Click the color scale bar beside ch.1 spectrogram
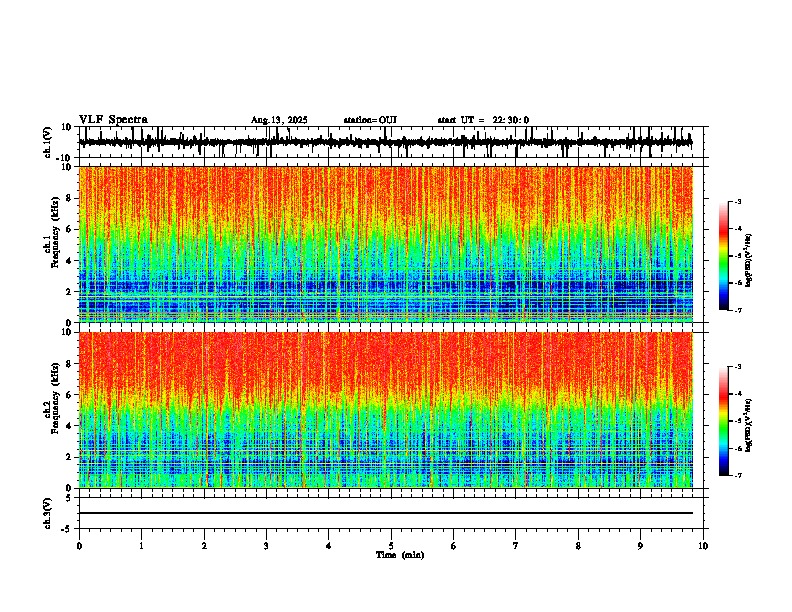 (x=724, y=256)
